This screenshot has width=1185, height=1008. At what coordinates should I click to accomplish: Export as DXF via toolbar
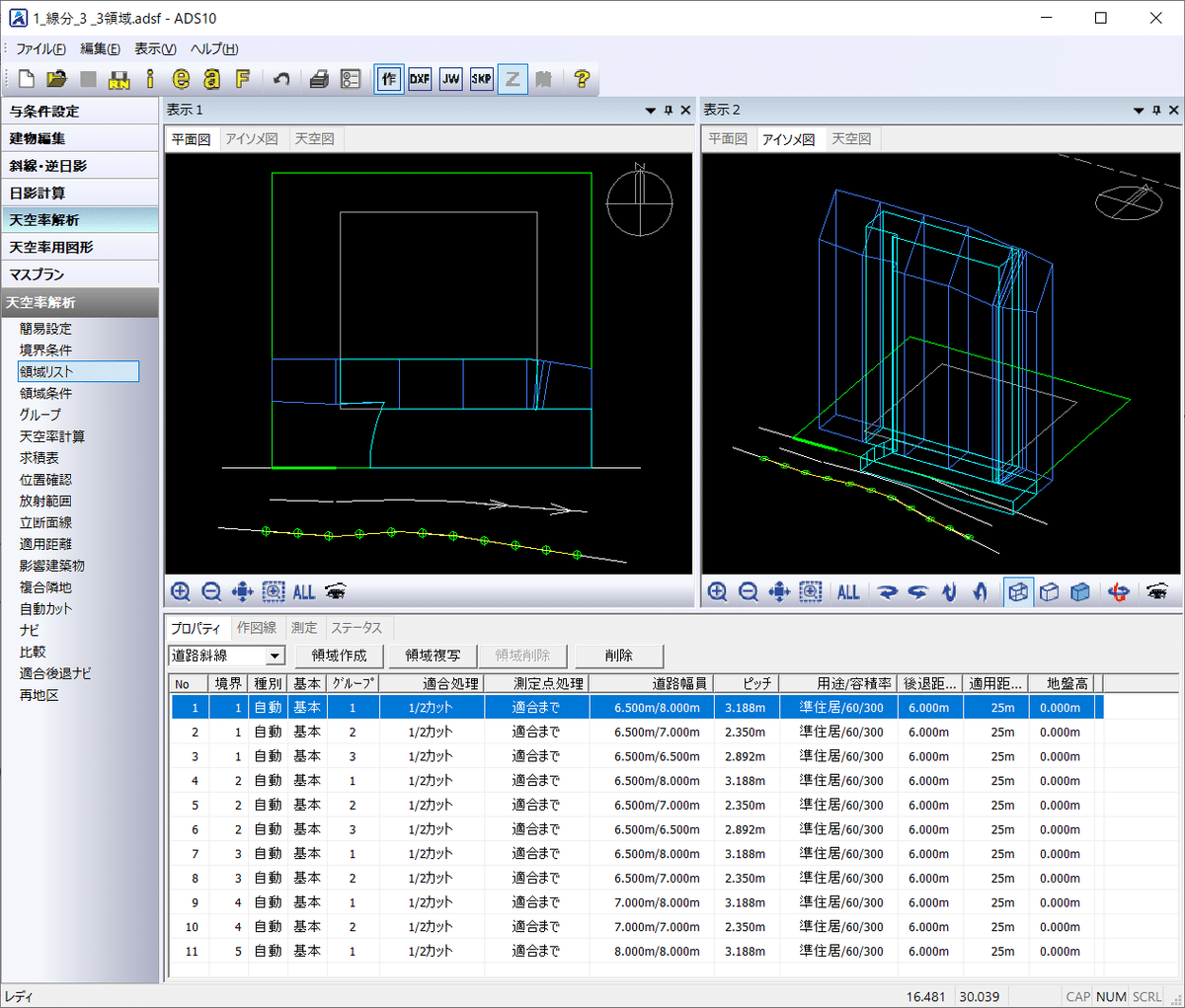420,79
